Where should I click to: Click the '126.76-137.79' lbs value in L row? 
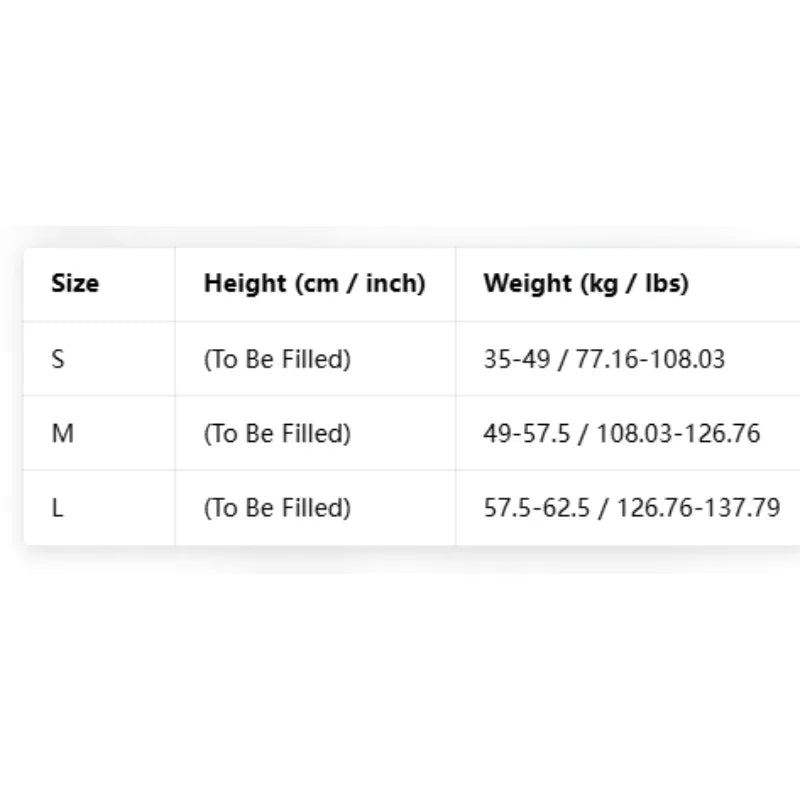click(698, 508)
